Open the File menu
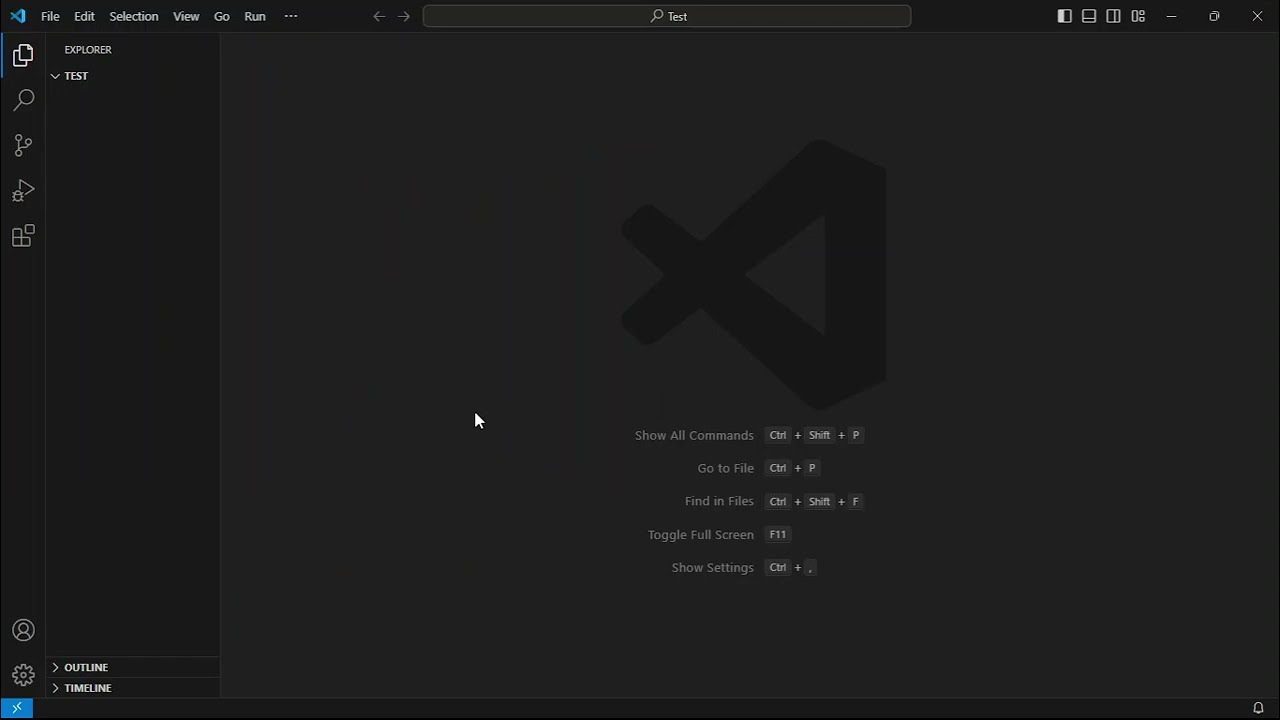1280x720 pixels. coord(50,16)
